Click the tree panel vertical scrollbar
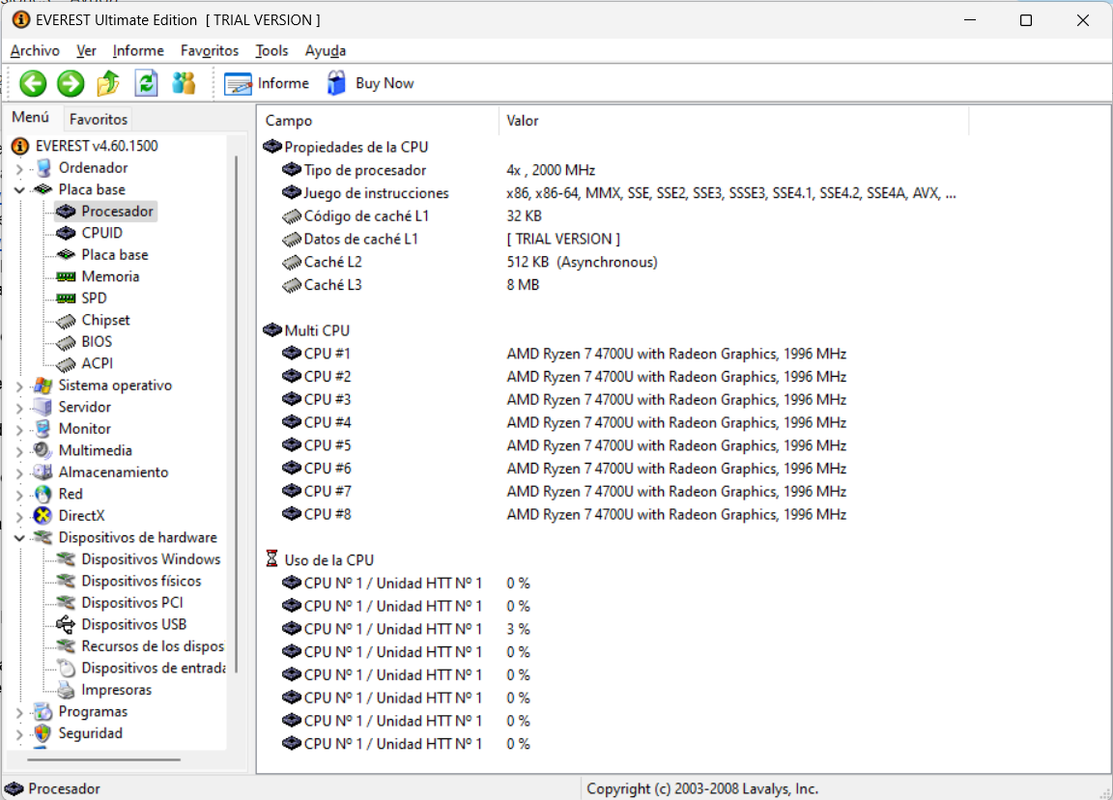 pos(236,415)
